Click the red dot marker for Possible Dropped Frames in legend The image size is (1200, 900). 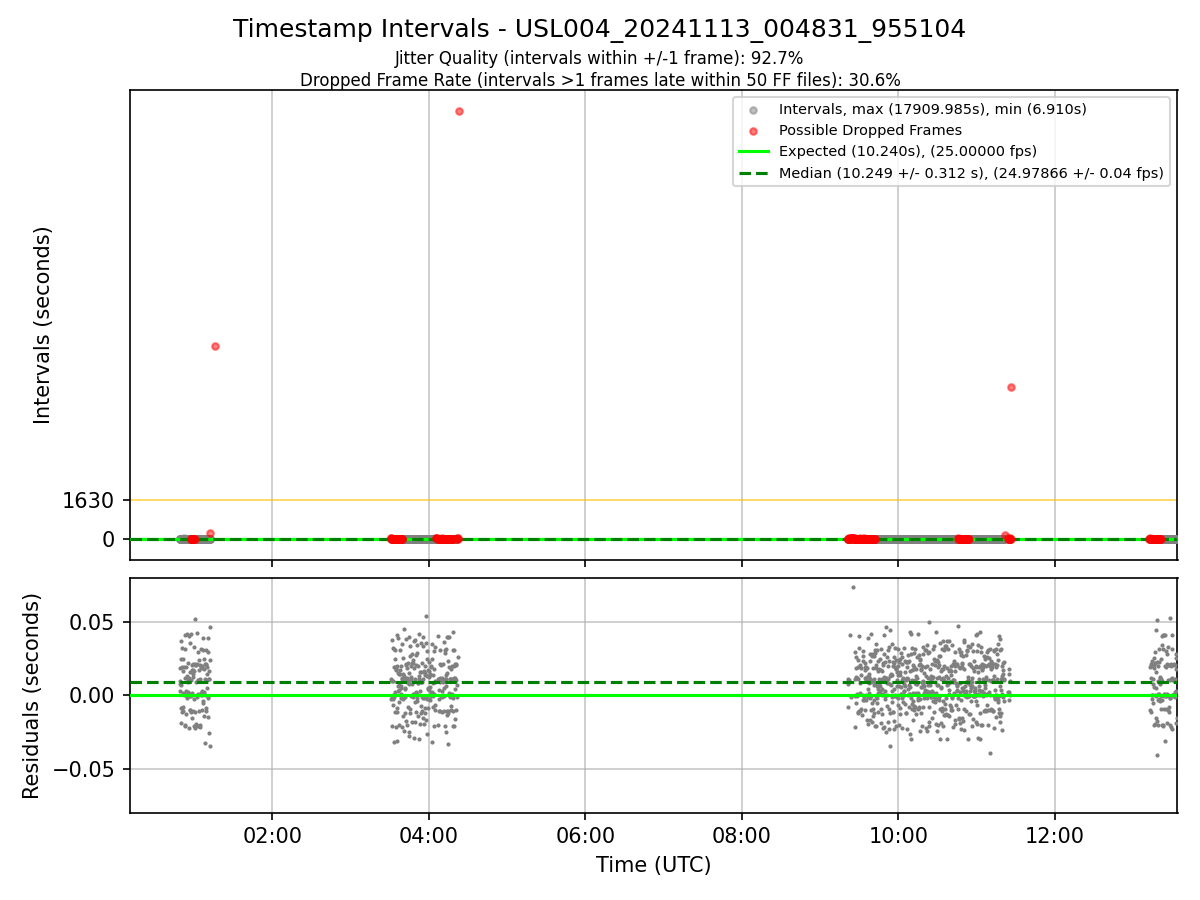coord(753,131)
